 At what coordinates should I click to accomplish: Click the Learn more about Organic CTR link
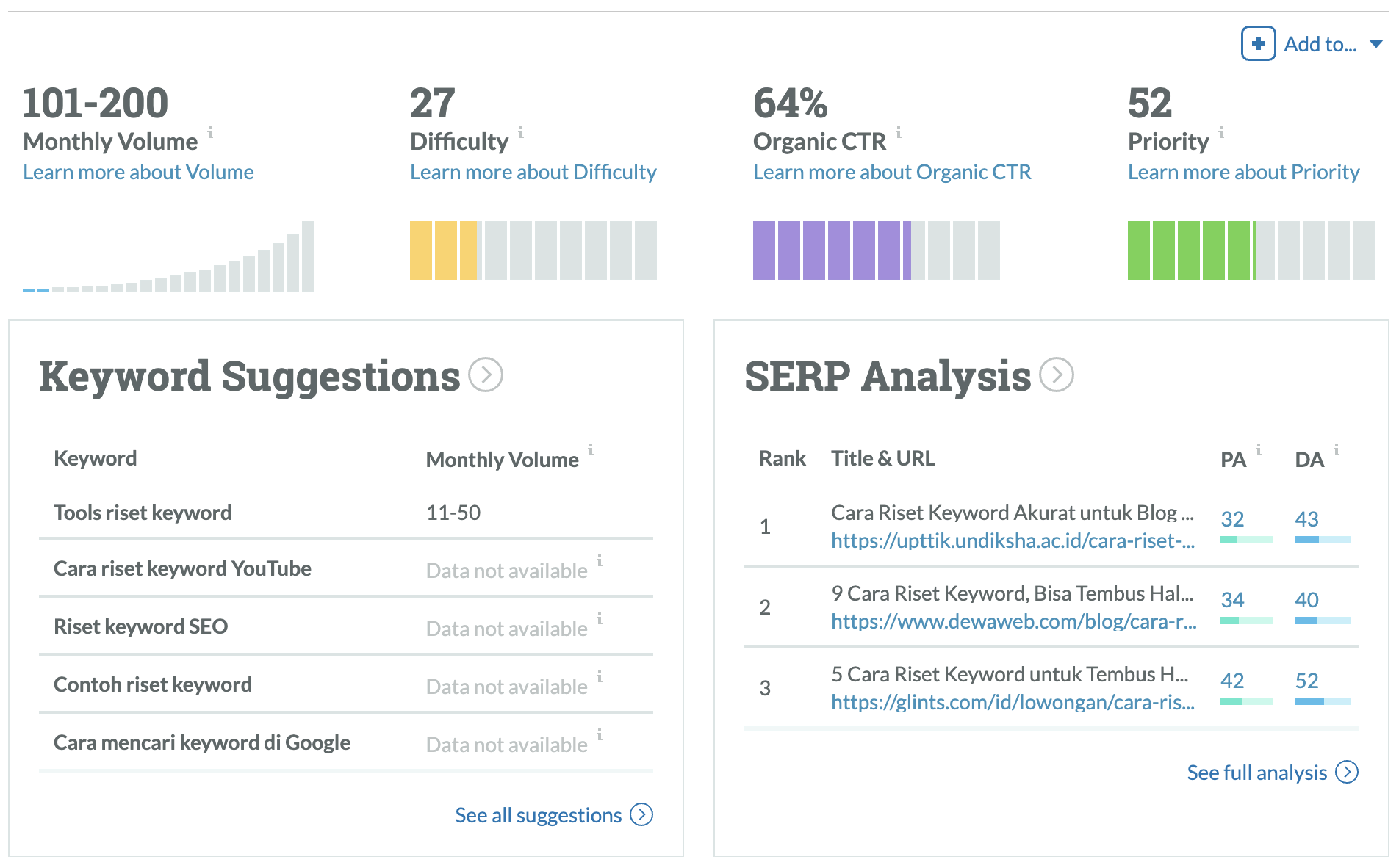pos(891,172)
